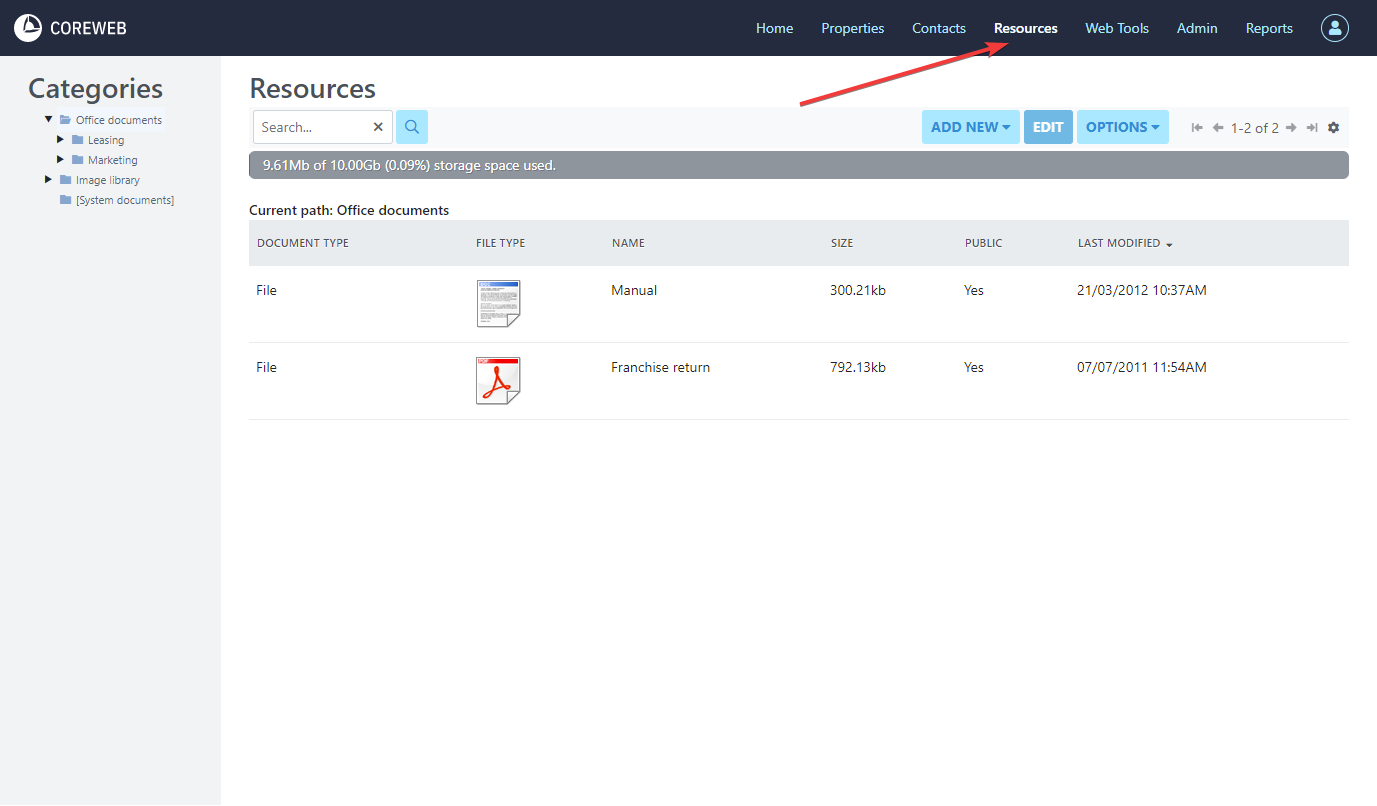Go to the next page arrow
The height and width of the screenshot is (806, 1377).
[x=1291, y=128]
